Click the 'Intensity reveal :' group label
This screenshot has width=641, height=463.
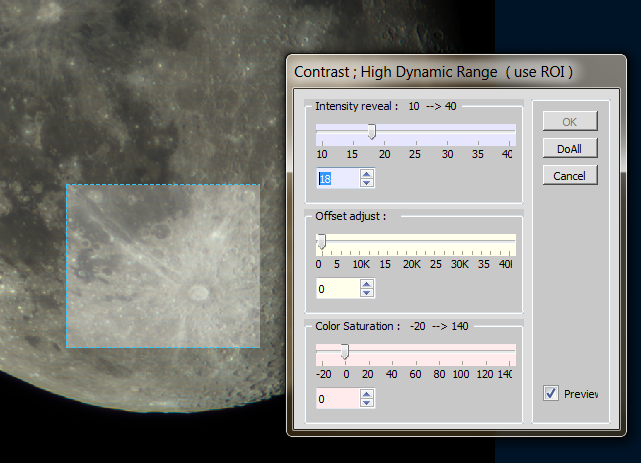tap(356, 106)
